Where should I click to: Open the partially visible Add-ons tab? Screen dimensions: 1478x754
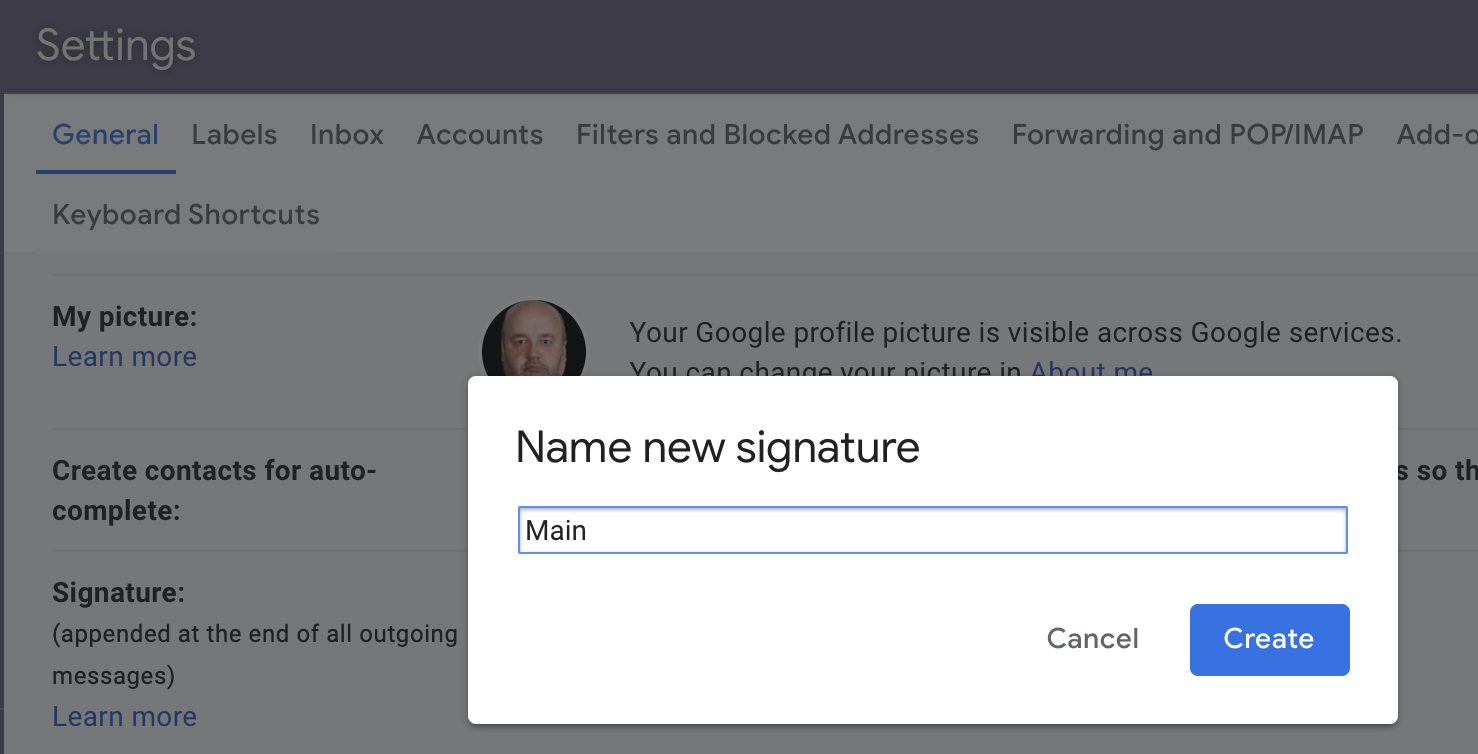tap(1436, 135)
